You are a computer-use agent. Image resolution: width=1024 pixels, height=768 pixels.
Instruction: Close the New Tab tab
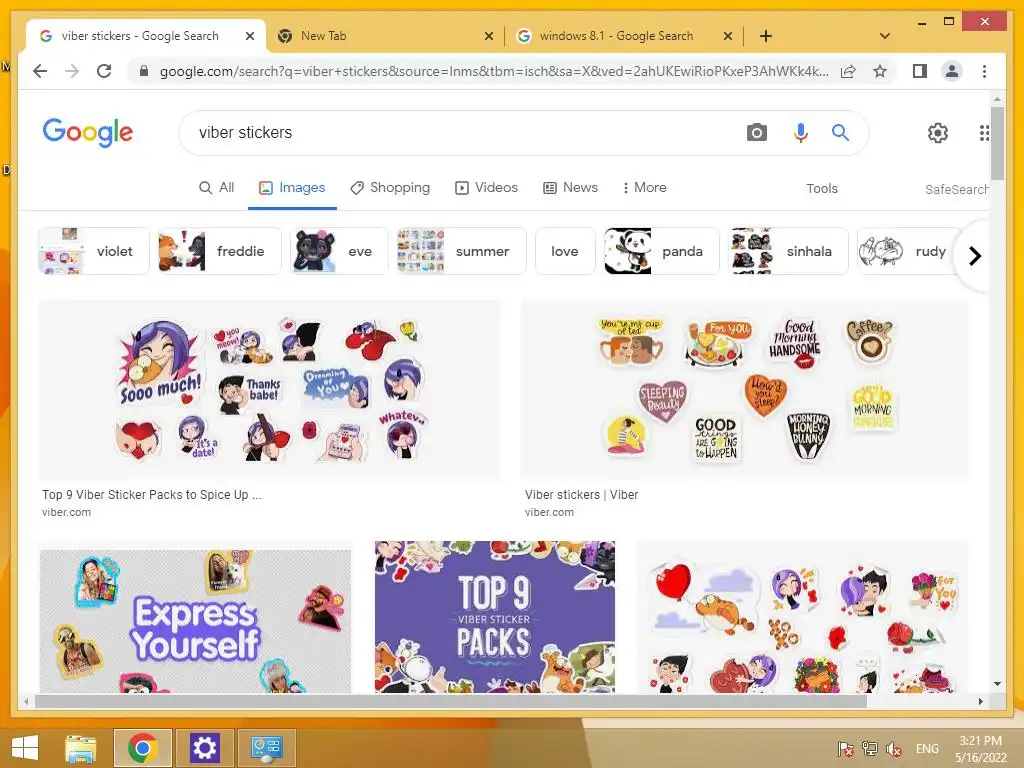(488, 37)
